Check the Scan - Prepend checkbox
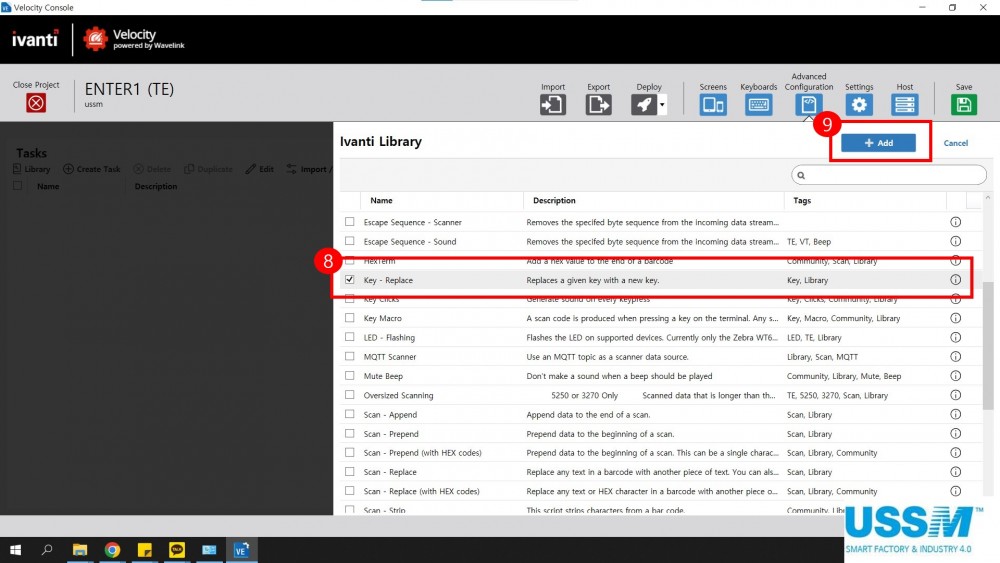The image size is (1000, 563). [x=349, y=433]
